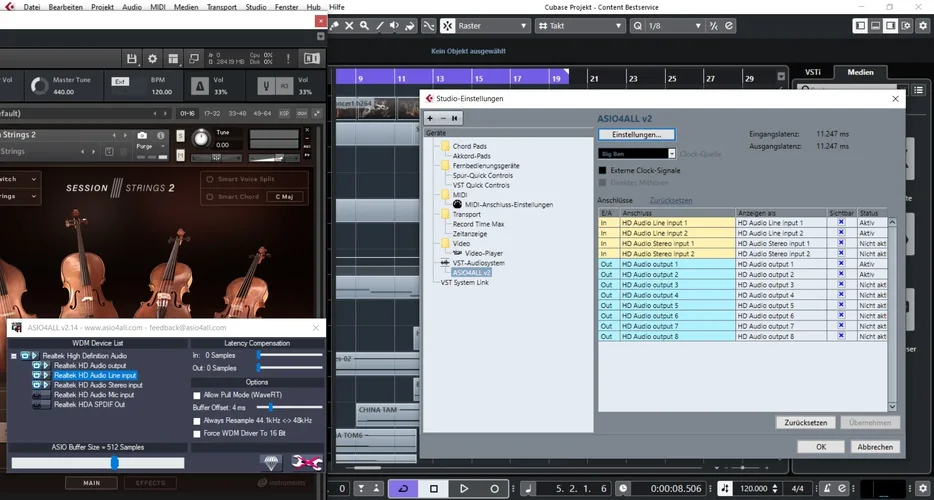
Task: Open Kontakt options gear icon
Action: pos(152,59)
